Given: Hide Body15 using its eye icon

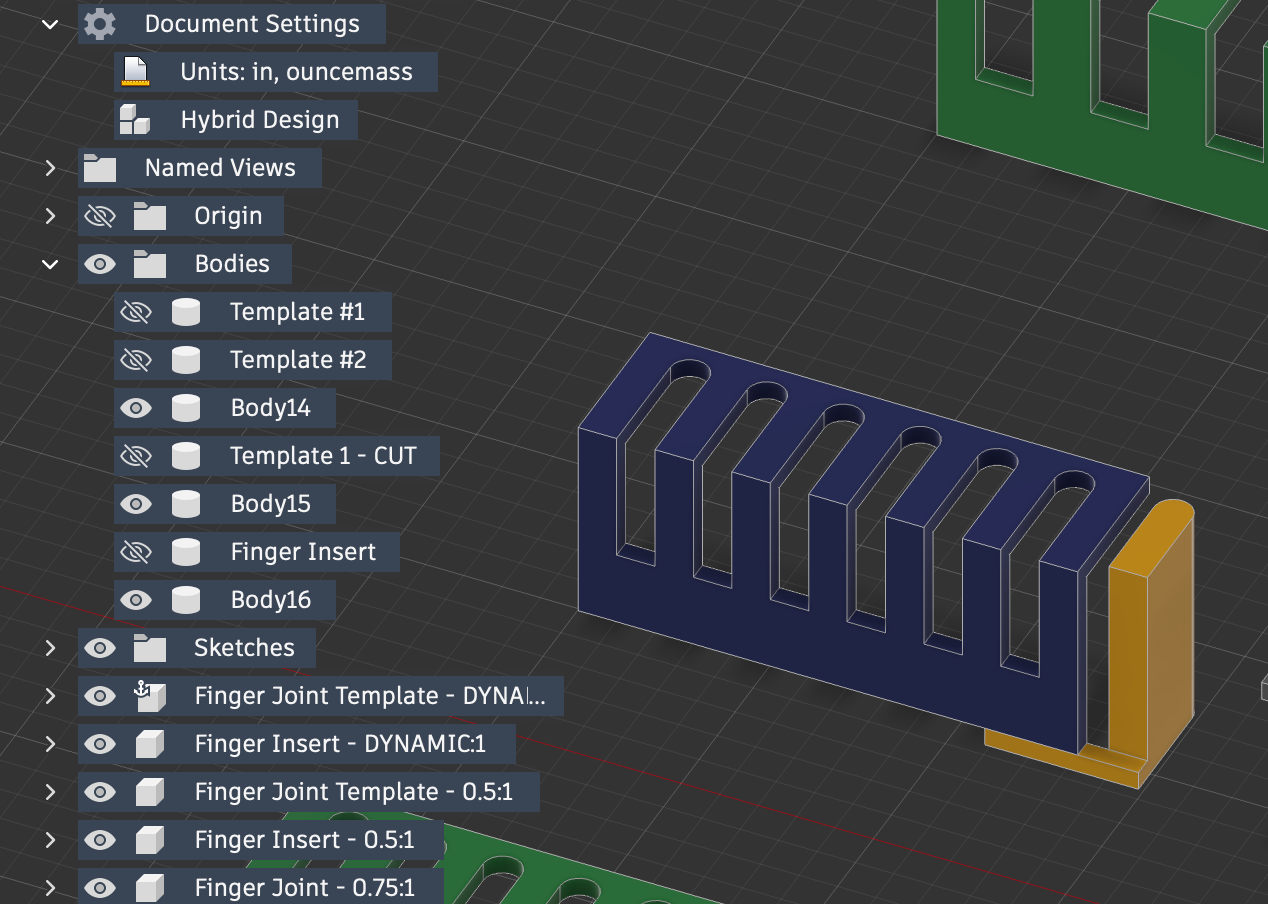Looking at the screenshot, I should tap(136, 504).
